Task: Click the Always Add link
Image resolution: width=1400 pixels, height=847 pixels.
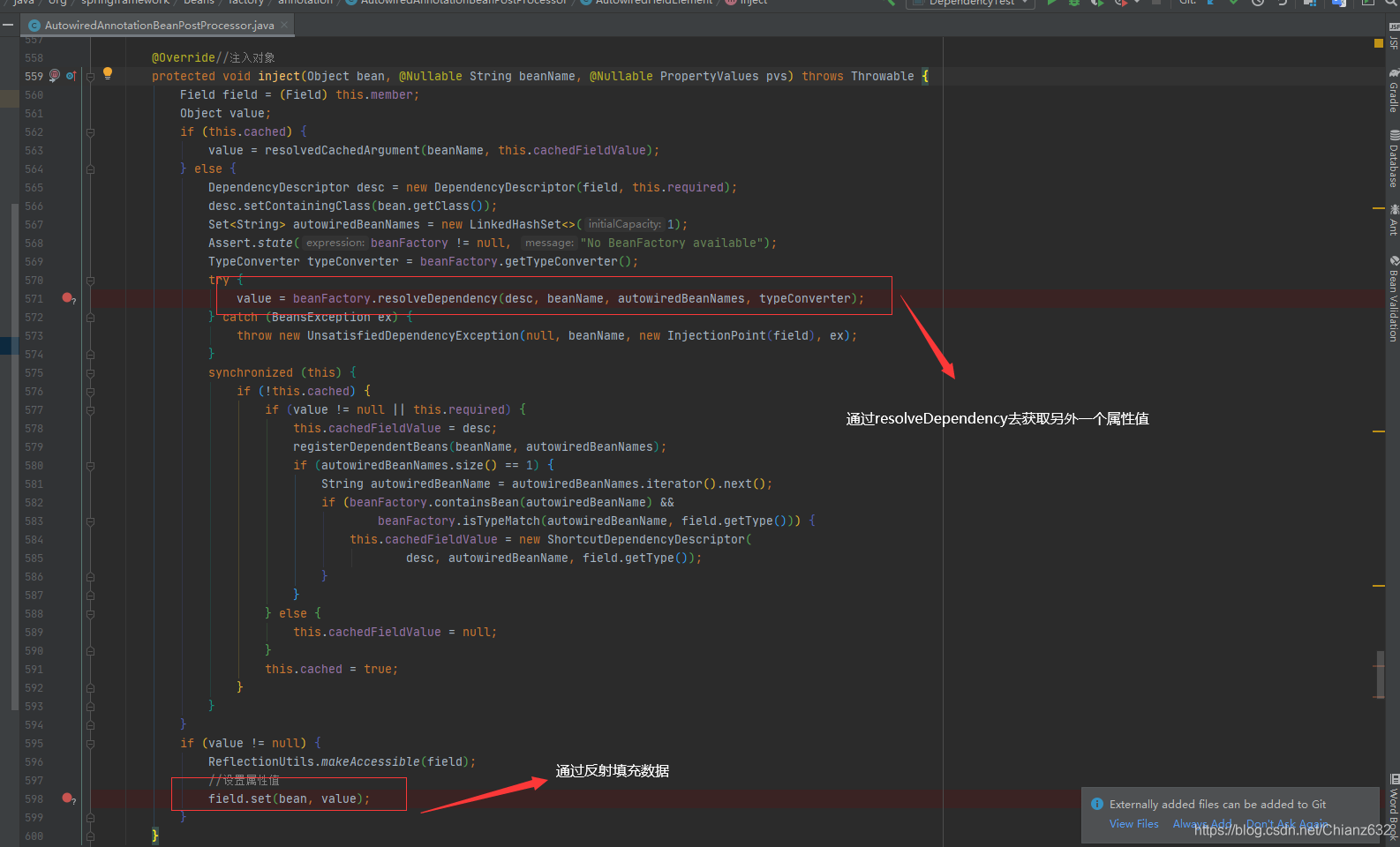Action: click(x=1202, y=824)
